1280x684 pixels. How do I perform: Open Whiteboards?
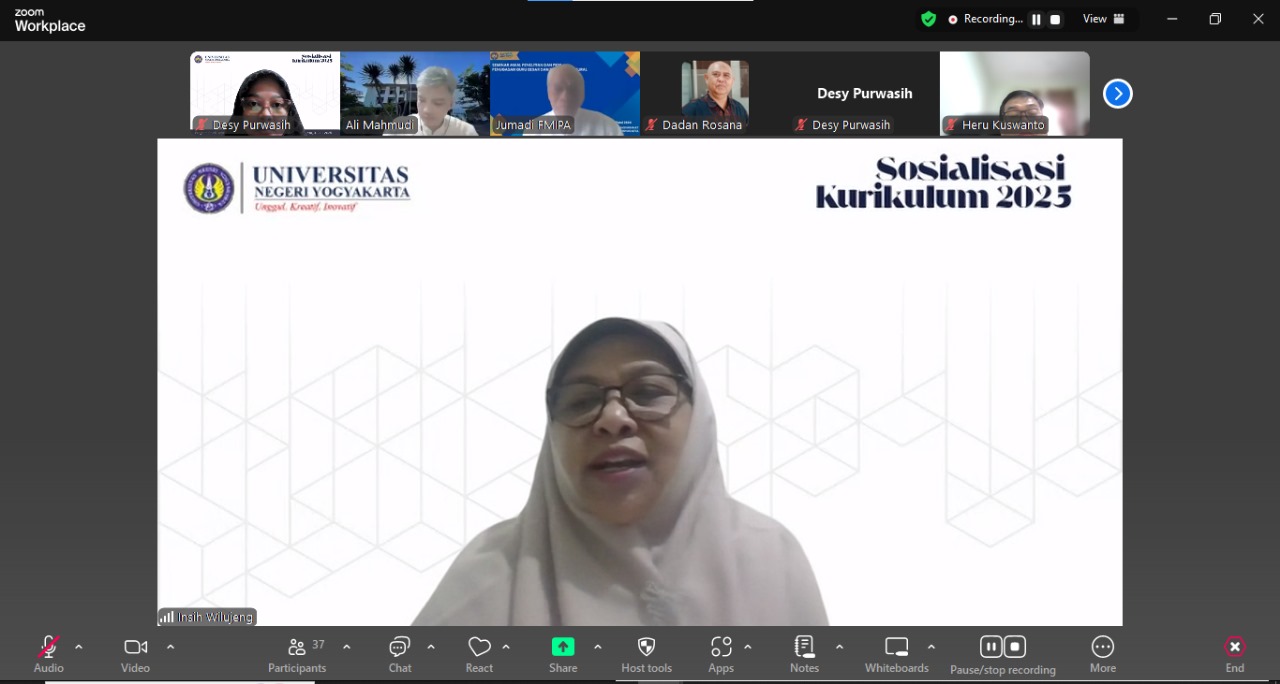897,654
